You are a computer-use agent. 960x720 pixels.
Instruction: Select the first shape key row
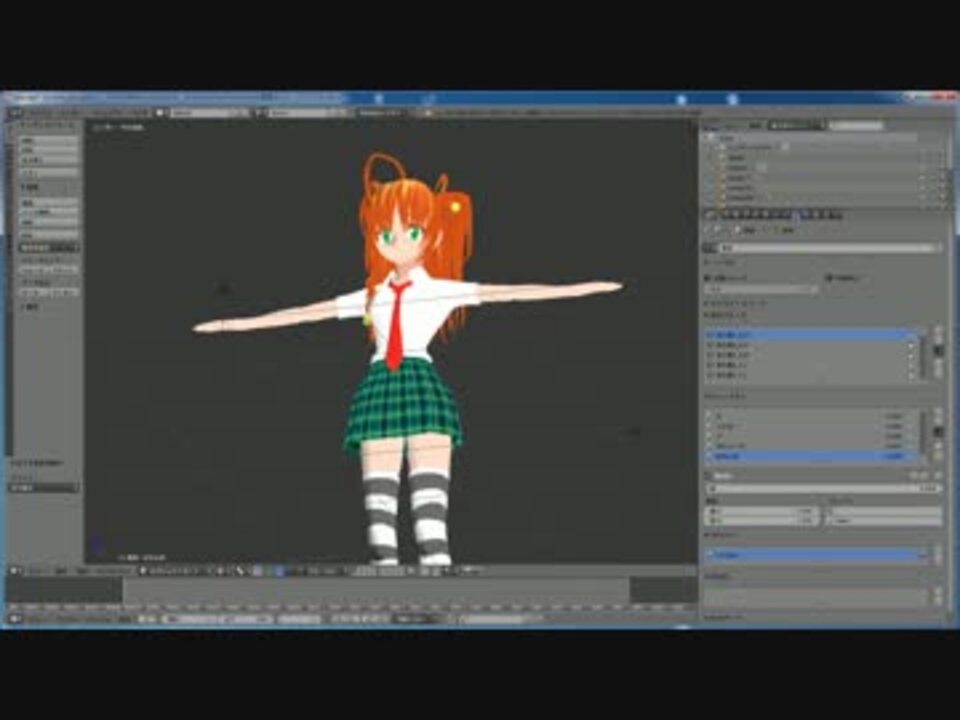coord(811,416)
